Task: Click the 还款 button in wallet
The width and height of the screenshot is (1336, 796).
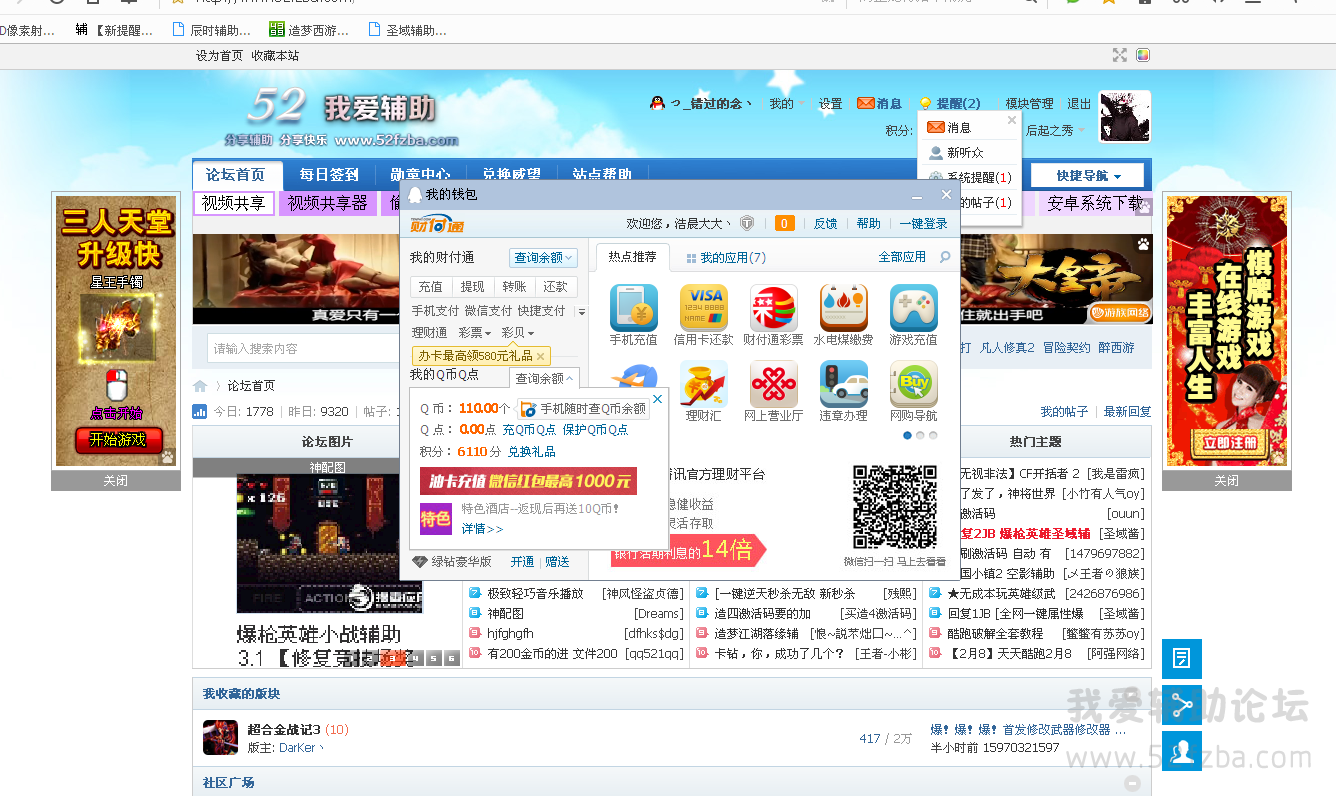Action: (556, 287)
